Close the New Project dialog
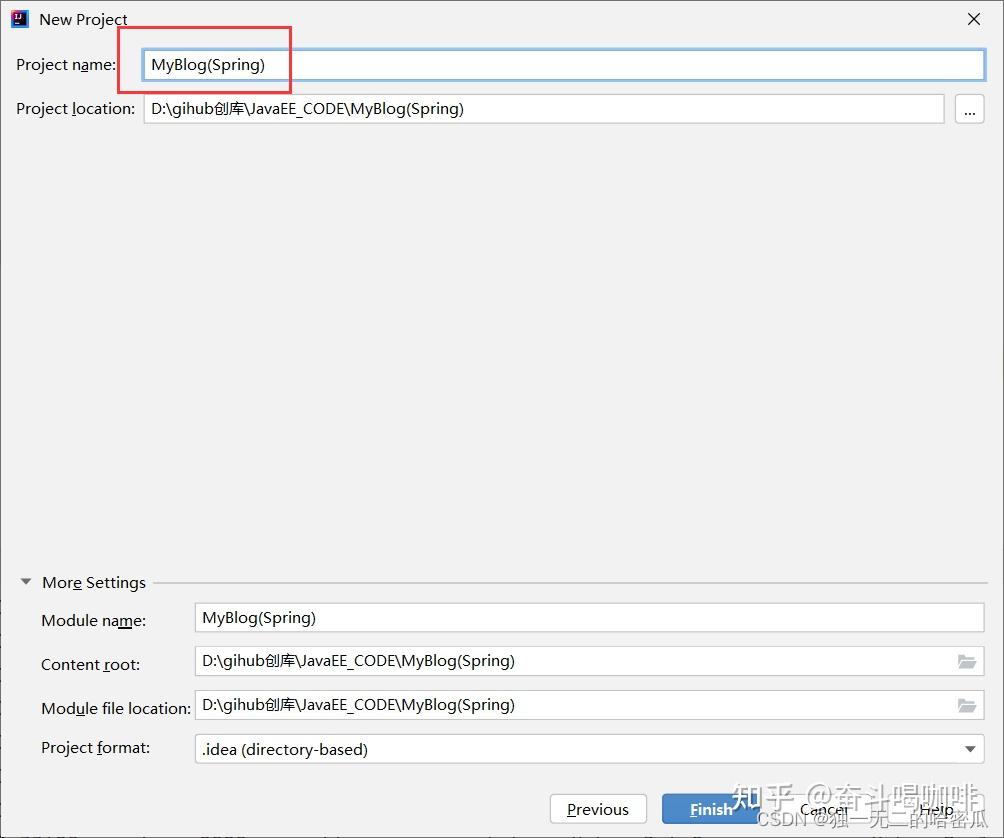The image size is (1004, 838). (x=974, y=18)
